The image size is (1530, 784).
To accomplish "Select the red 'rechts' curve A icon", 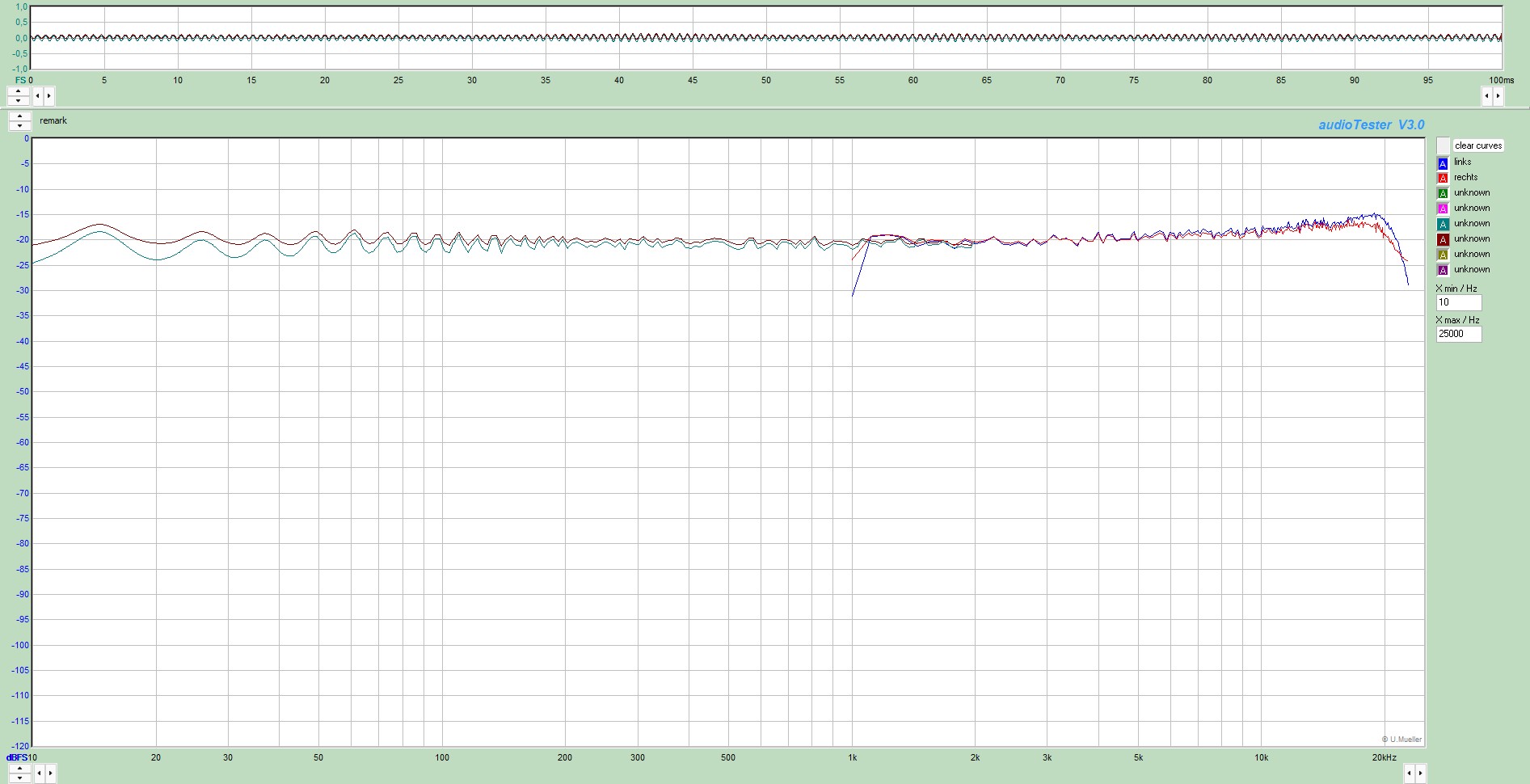I will point(1443,178).
